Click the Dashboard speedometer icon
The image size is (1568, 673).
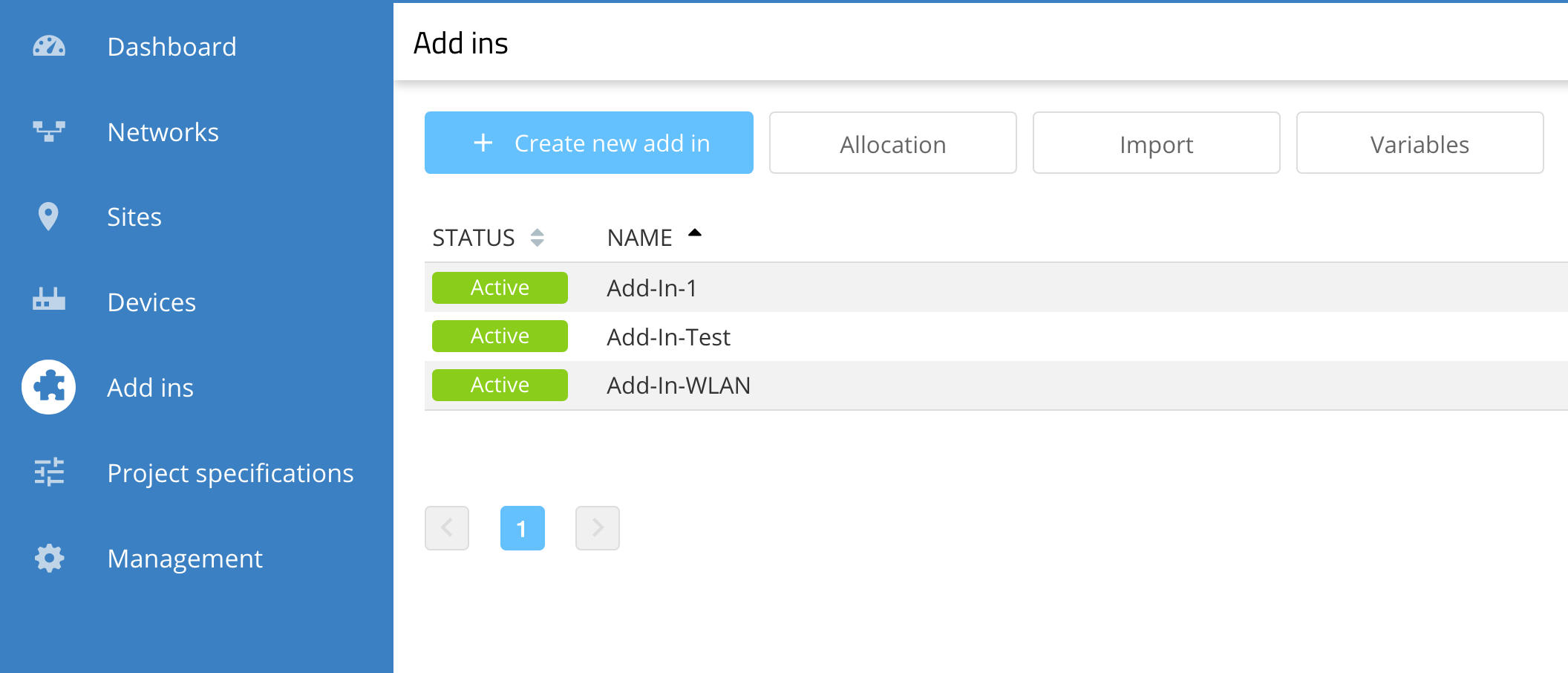[49, 47]
